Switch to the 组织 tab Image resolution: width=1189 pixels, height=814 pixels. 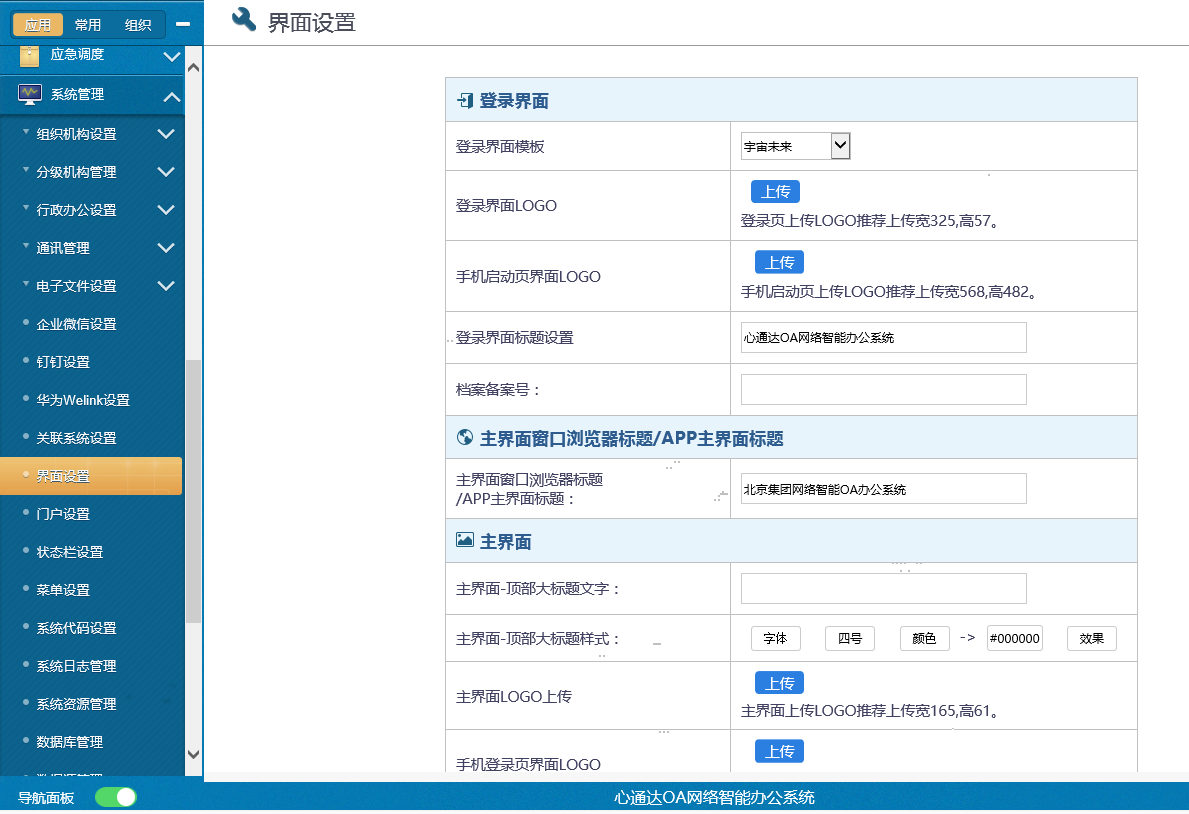tap(138, 25)
